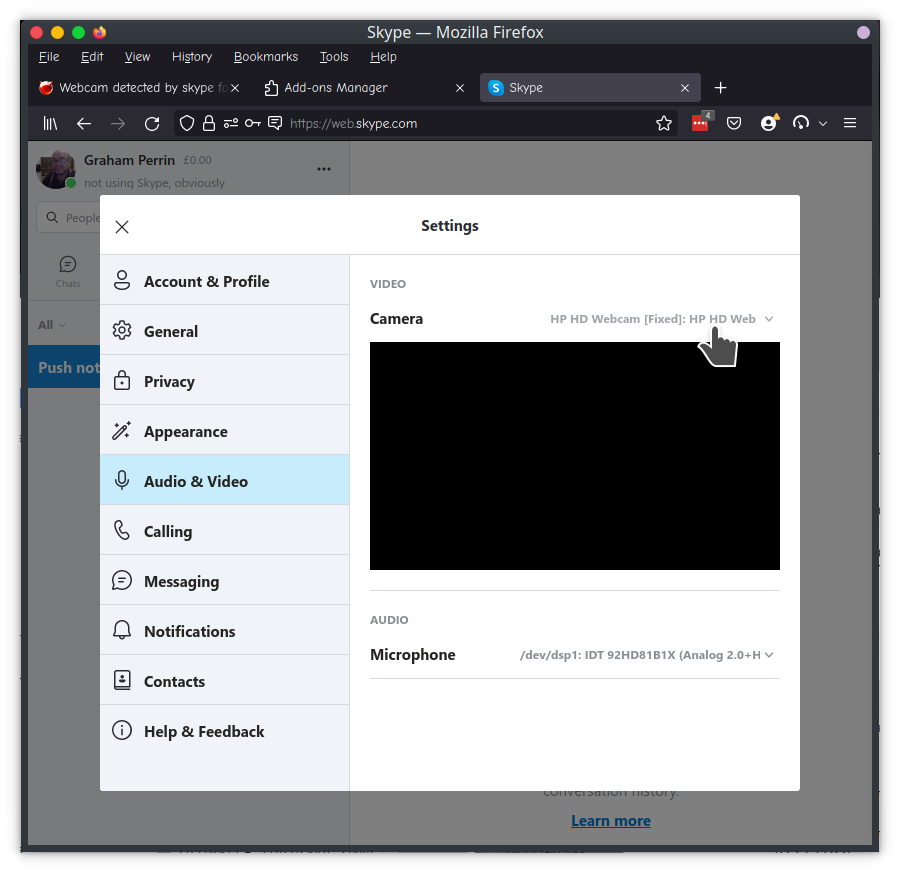Click the Learn more link
Screen dimensions: 900x873
pos(610,821)
